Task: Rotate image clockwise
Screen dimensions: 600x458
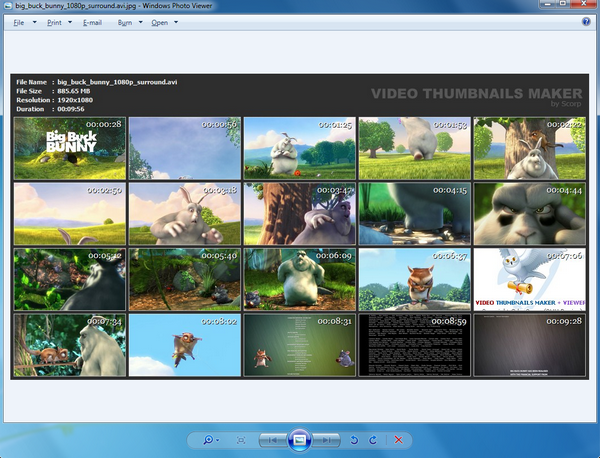Action: (373, 440)
